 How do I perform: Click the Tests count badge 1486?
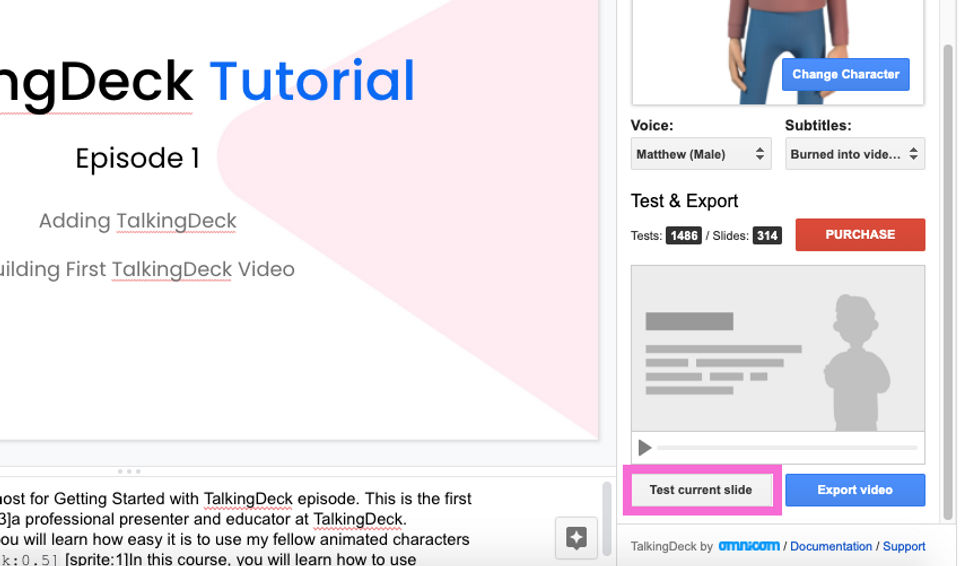[683, 235]
